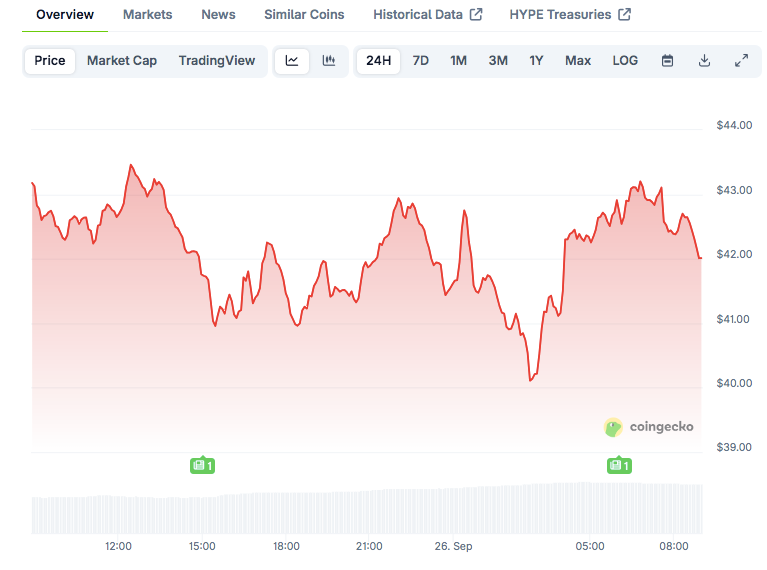
Task: Click the $40.00 price axis label
Action: [x=734, y=383]
